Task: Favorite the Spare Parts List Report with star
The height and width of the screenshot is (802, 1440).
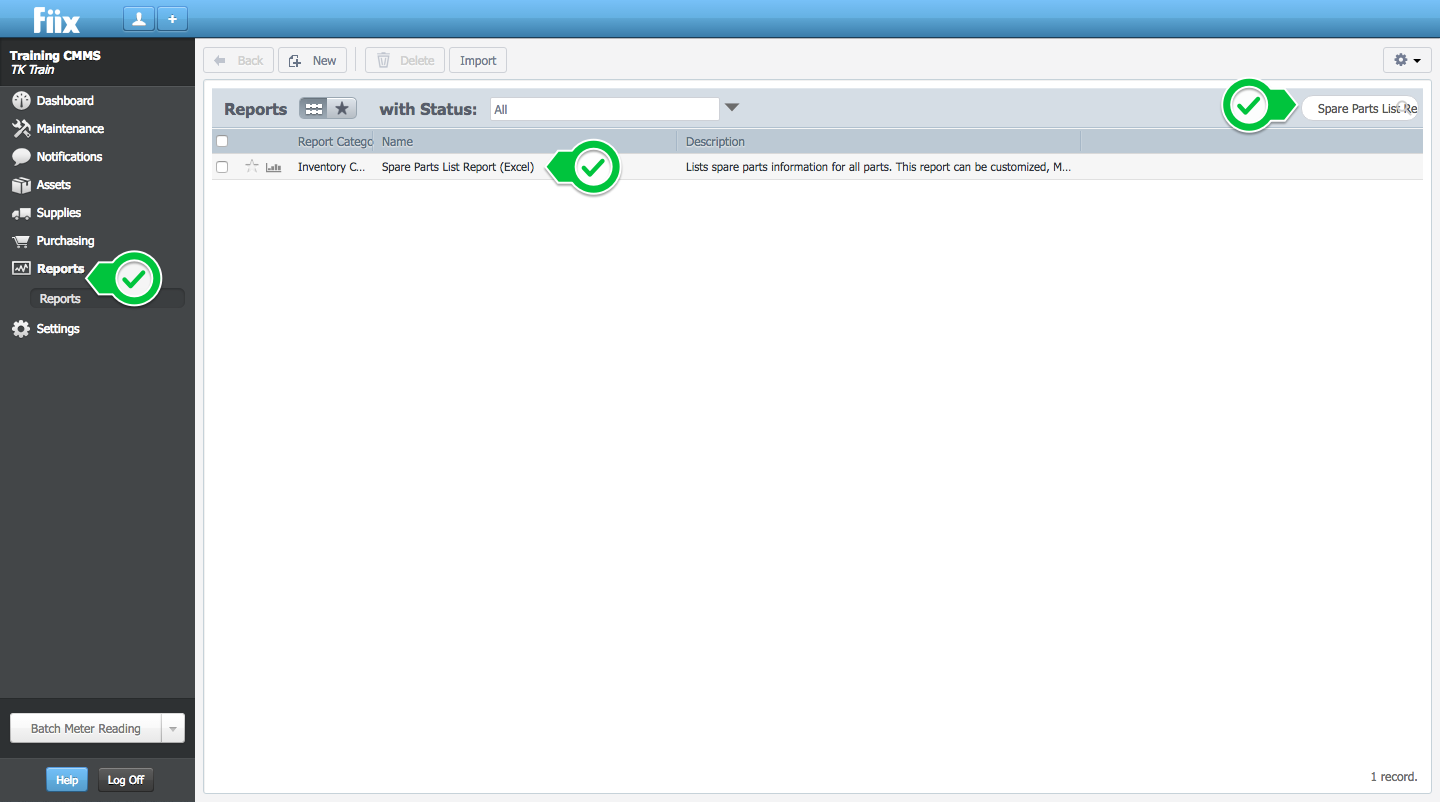Action: click(x=252, y=167)
